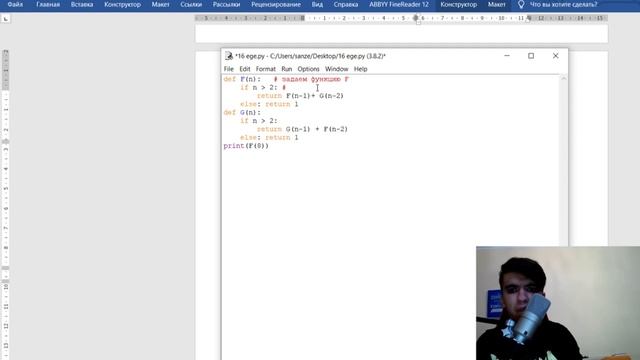Viewport: 640px width, 360px height.
Task: Click the IDLE Python icon in title bar
Action: pos(229,56)
